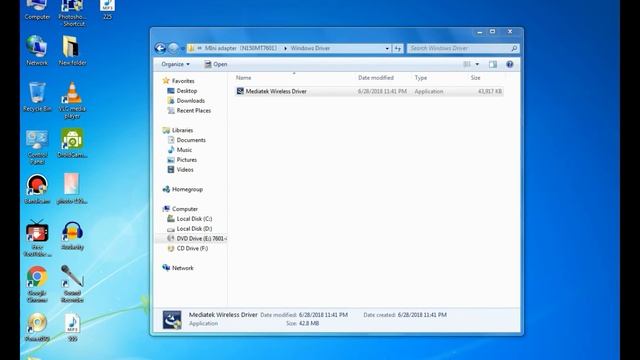Viewport: 640px width, 360px height.
Task: Select the TV-shaped YouTube downloader shortcut
Action: [x=37, y=238]
